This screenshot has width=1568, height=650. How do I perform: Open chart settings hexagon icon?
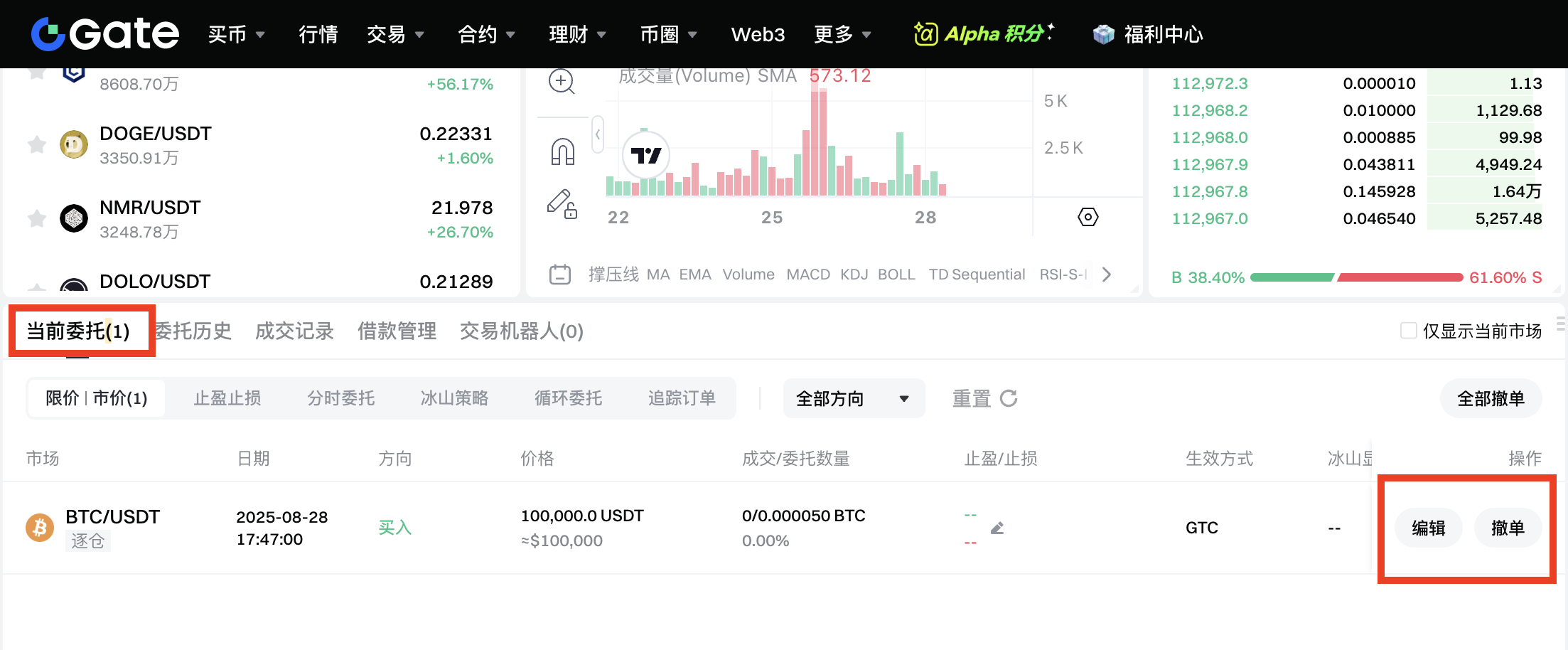(1088, 217)
